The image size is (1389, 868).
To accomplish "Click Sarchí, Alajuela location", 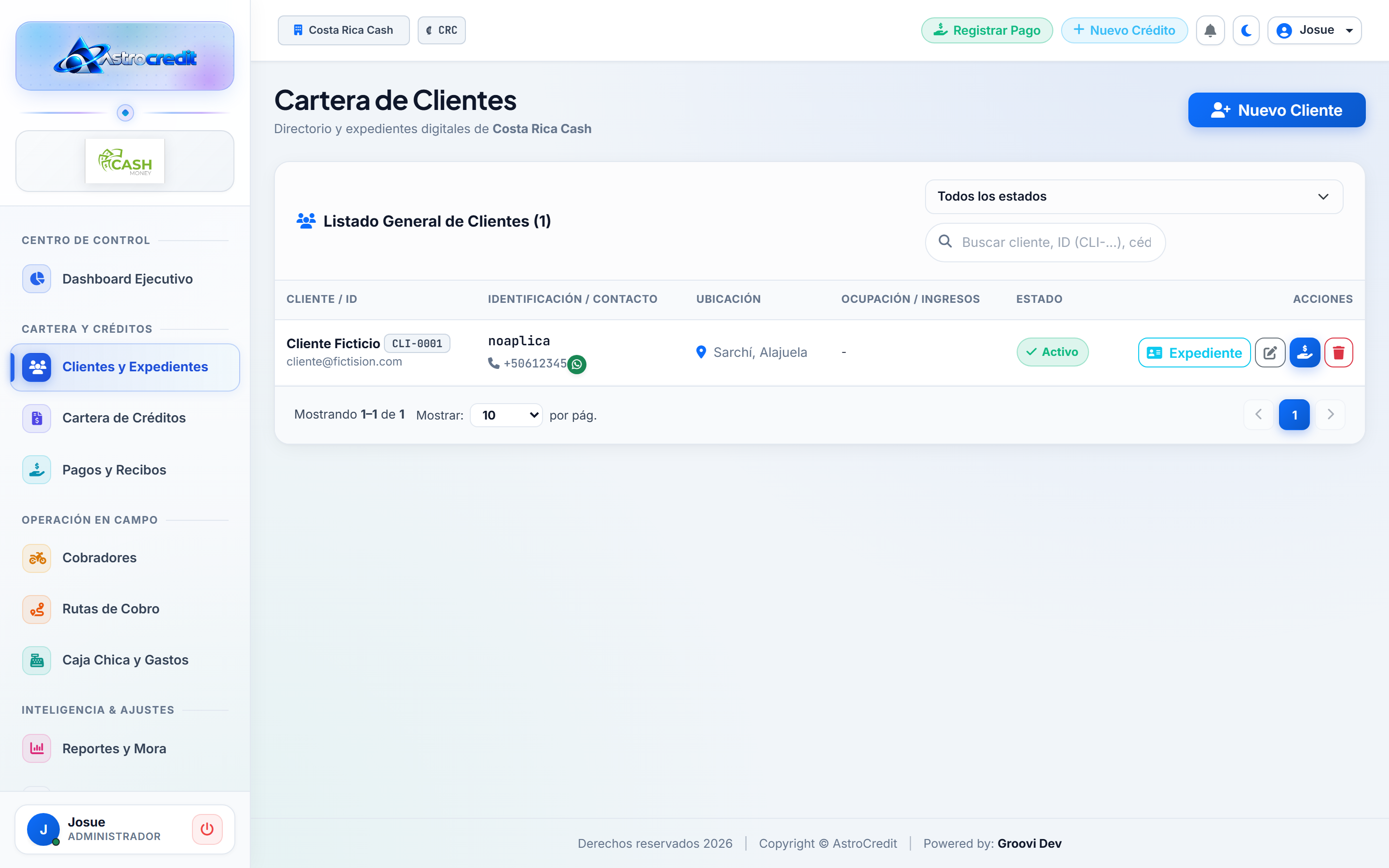I will pyautogui.click(x=760, y=353).
